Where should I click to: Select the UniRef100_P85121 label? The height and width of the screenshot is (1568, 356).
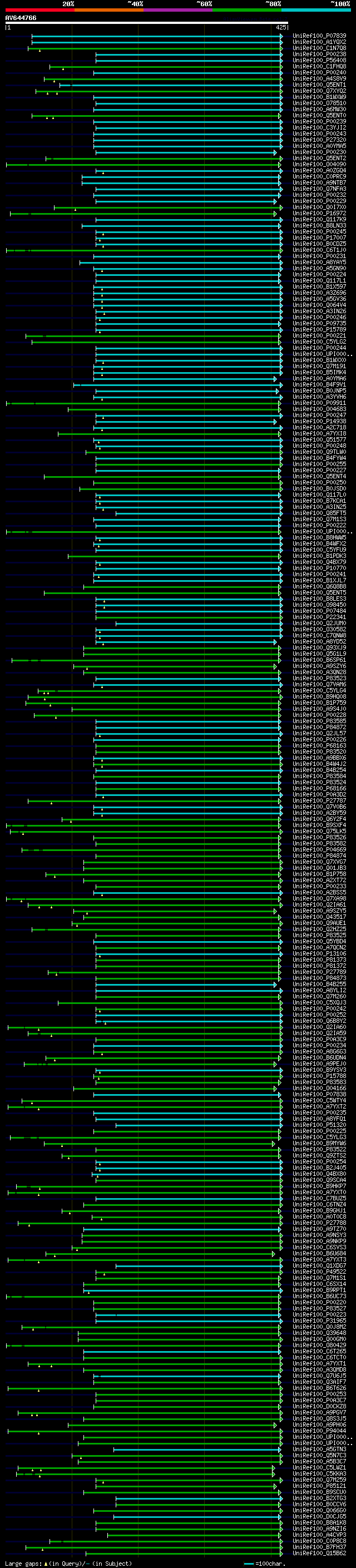pos(319,1486)
